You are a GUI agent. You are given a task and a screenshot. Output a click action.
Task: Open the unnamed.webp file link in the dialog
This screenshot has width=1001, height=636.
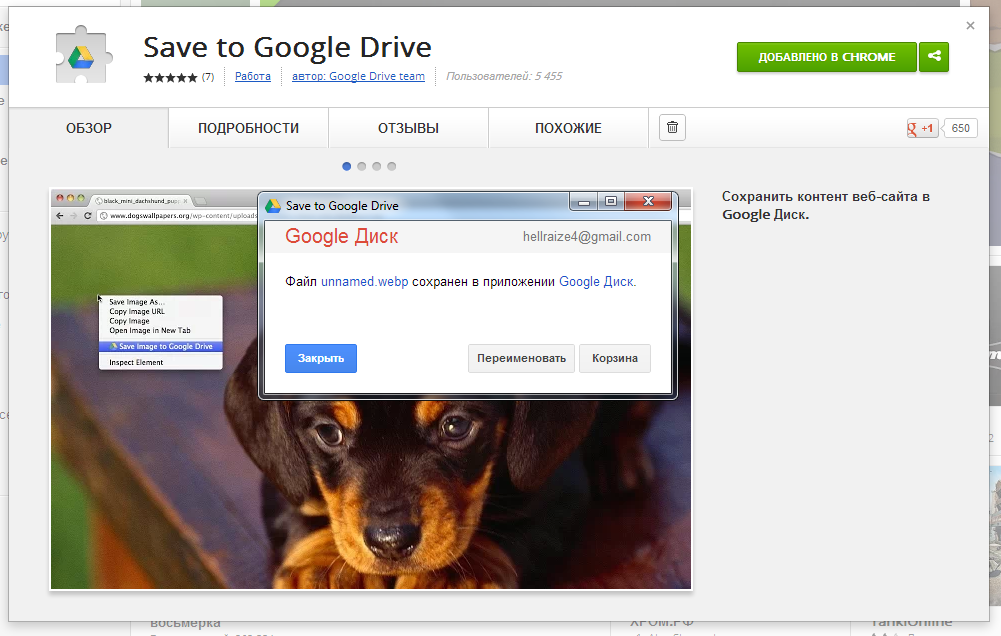(x=365, y=281)
